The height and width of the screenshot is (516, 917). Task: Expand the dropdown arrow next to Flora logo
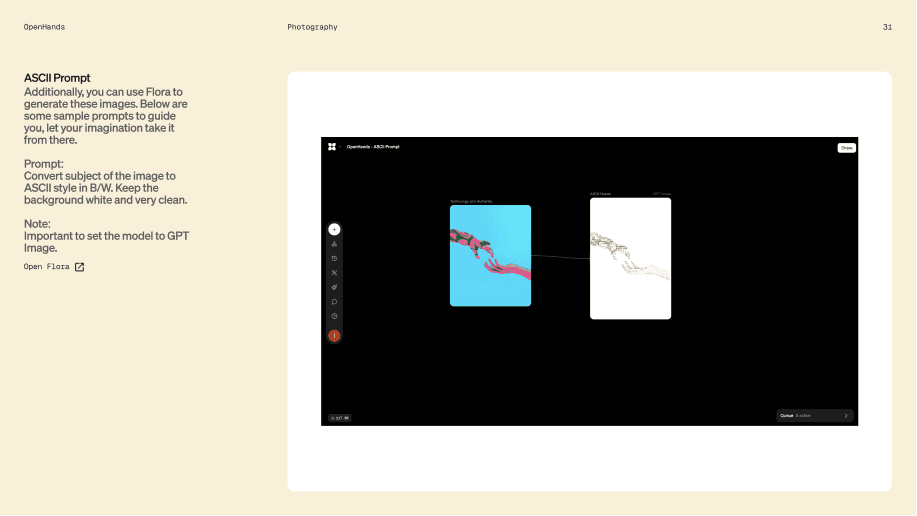(340, 147)
